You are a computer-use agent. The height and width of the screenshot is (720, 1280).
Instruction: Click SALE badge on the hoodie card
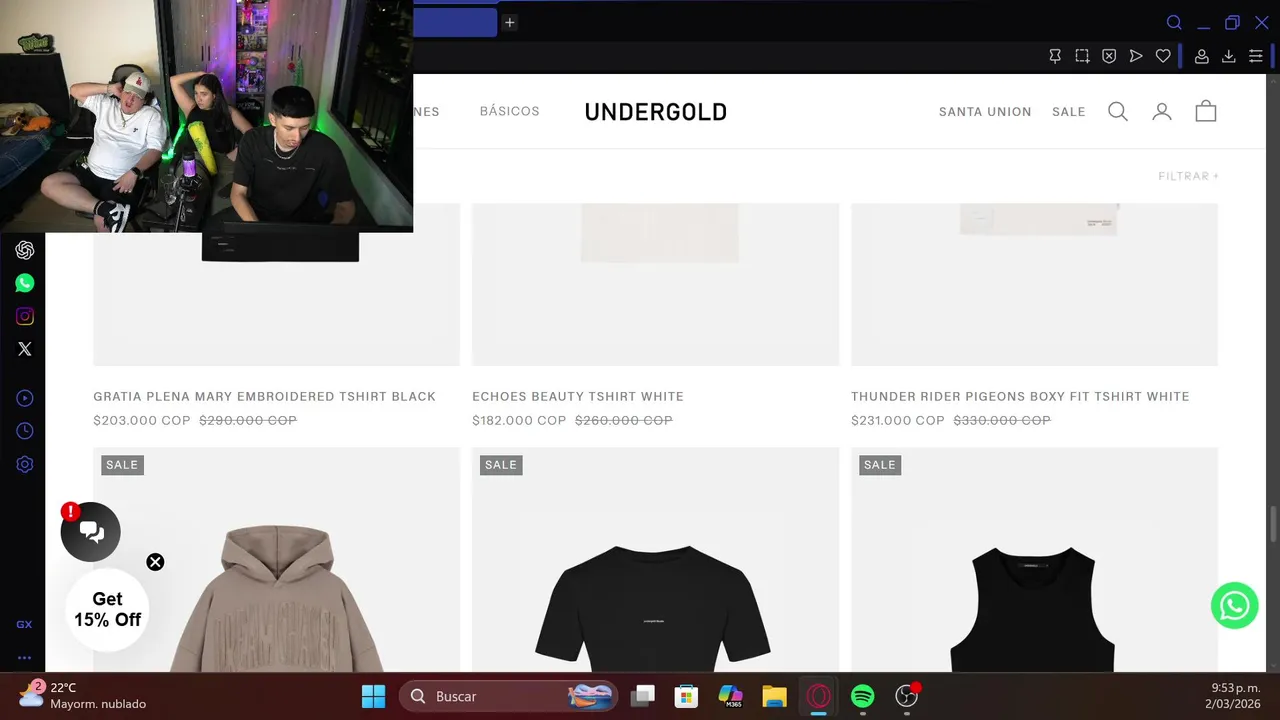point(122,464)
